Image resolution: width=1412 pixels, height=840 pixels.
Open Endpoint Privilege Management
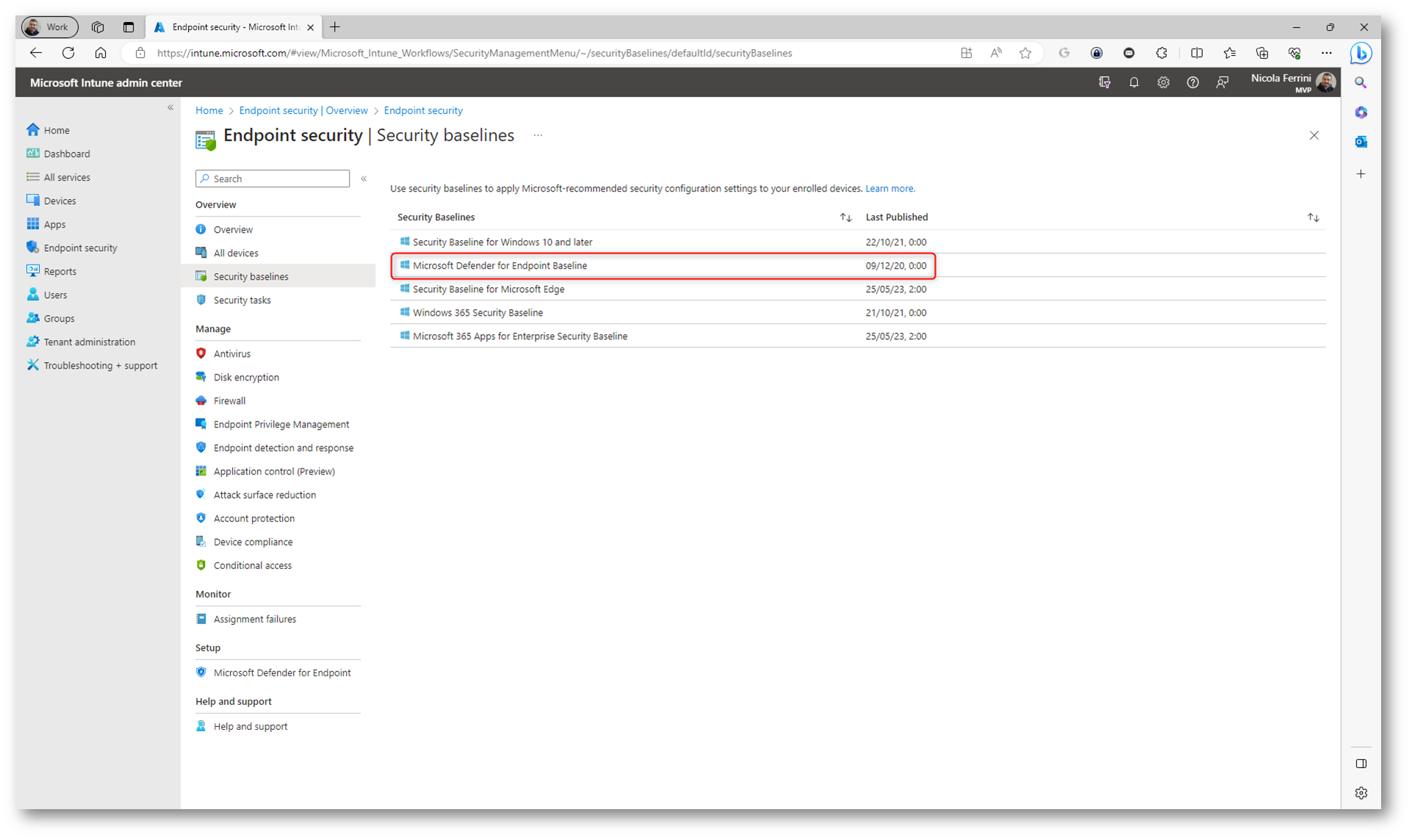(x=281, y=424)
